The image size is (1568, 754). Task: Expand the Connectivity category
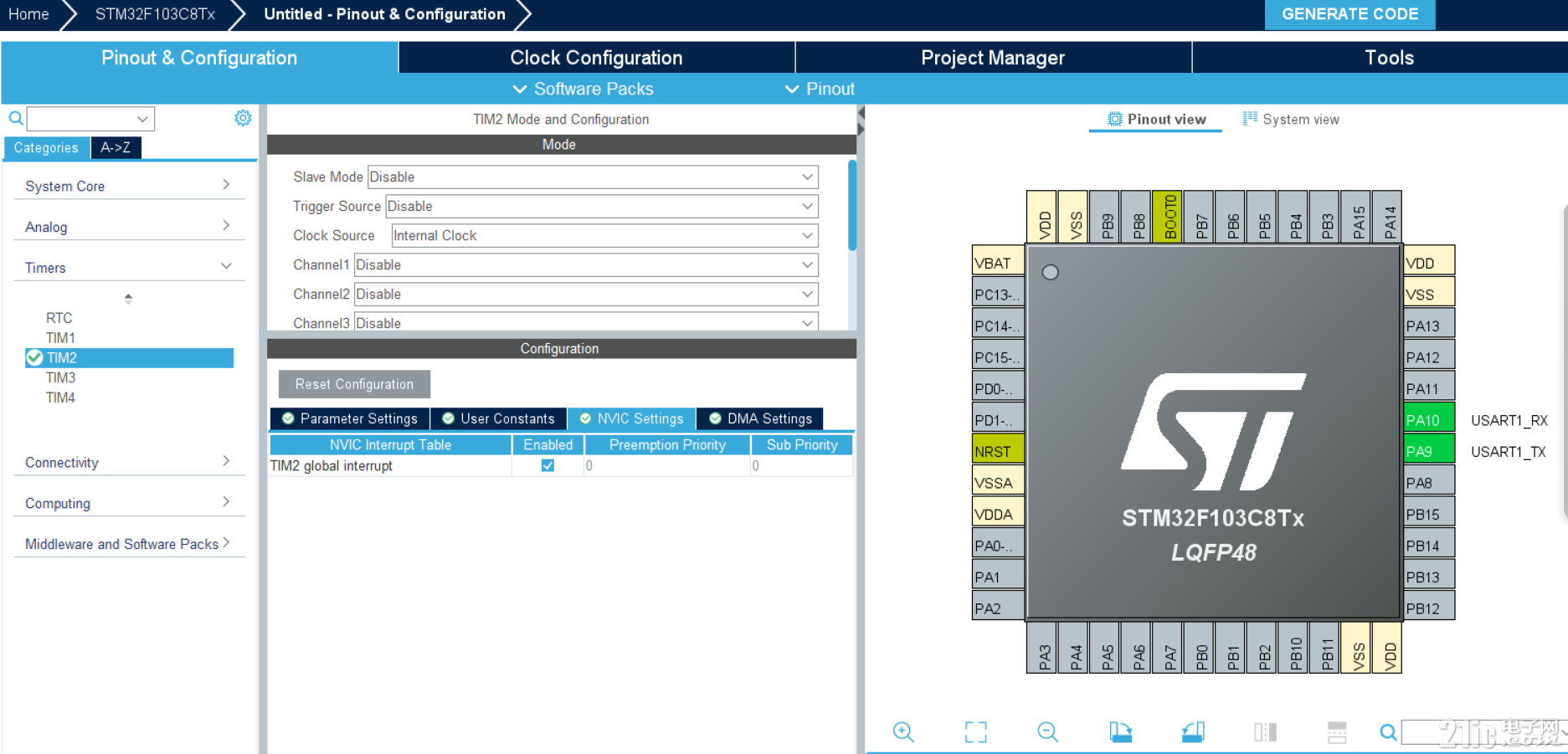(129, 462)
